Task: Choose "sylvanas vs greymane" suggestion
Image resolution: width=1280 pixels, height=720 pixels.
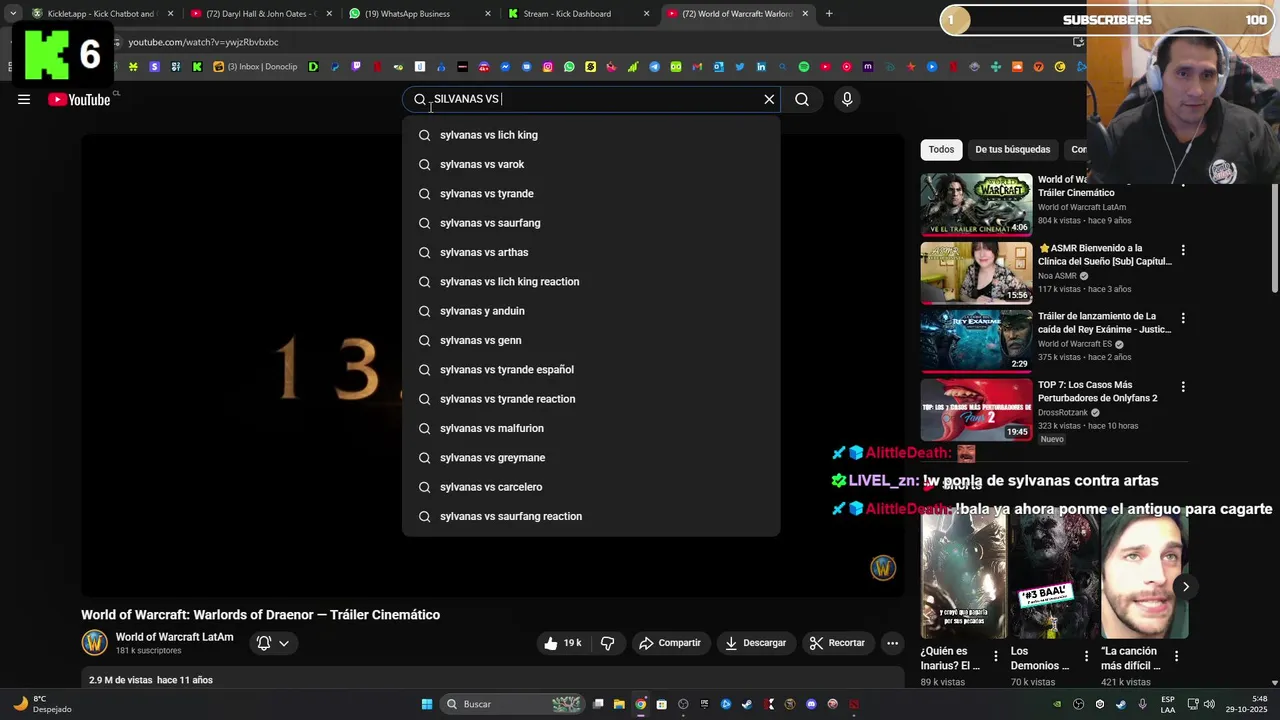Action: coord(591,458)
